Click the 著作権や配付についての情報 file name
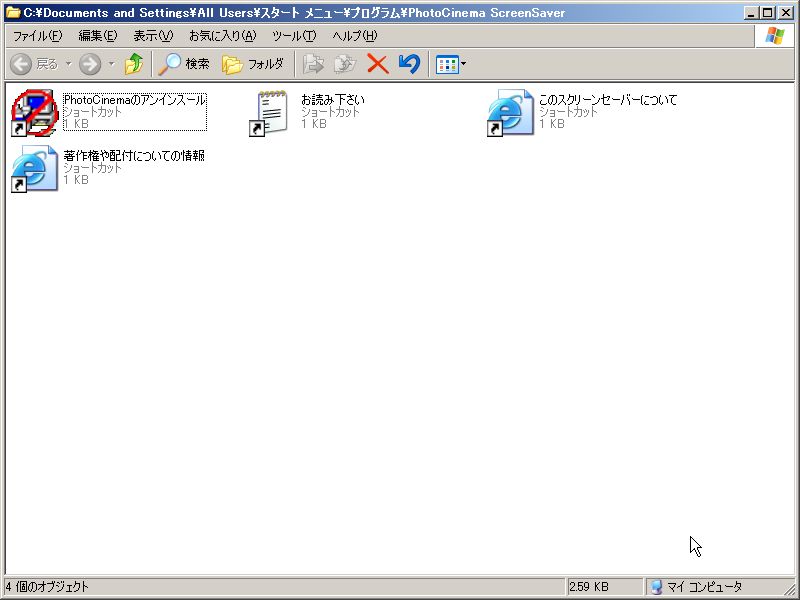Viewport: 800px width, 600px height. 134,156
